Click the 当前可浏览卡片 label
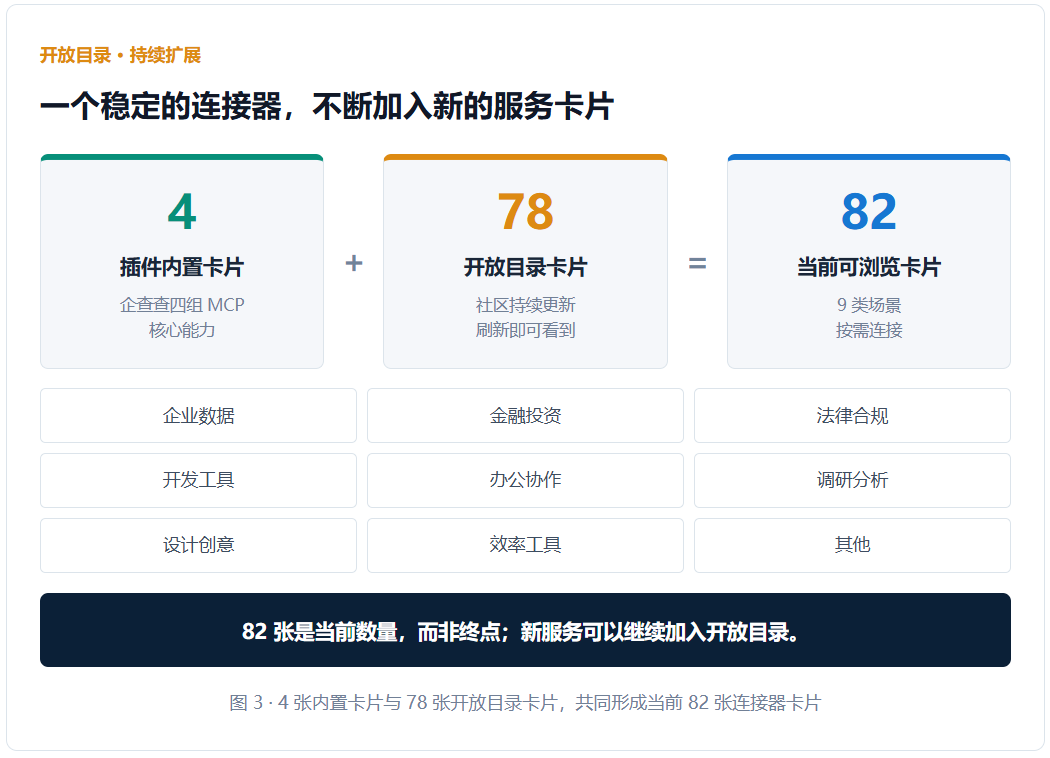The height and width of the screenshot is (758, 1050). (x=869, y=267)
